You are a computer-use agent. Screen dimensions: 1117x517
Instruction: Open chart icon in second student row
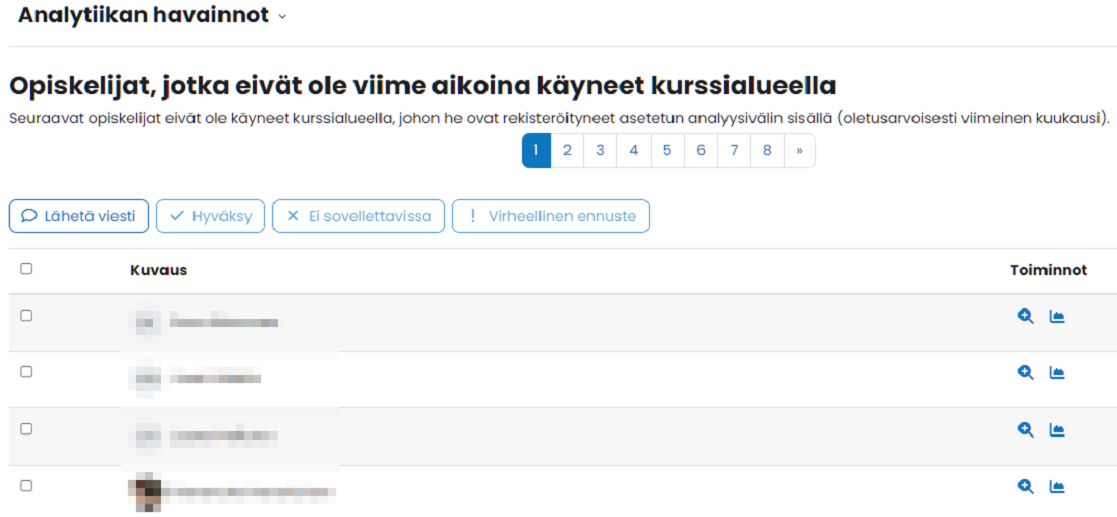pyautogui.click(x=1057, y=372)
